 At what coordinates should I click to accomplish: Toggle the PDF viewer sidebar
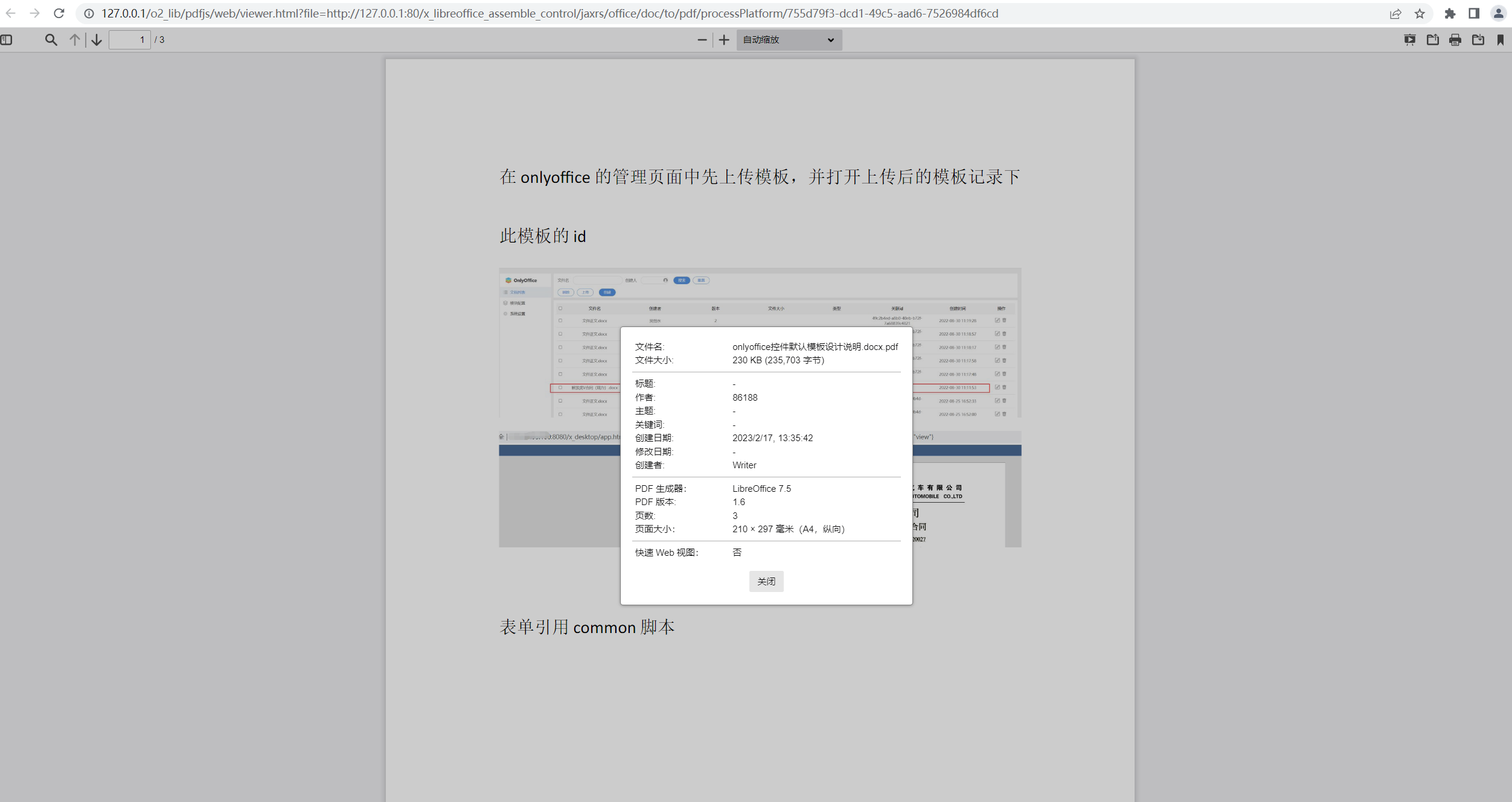coord(7,40)
